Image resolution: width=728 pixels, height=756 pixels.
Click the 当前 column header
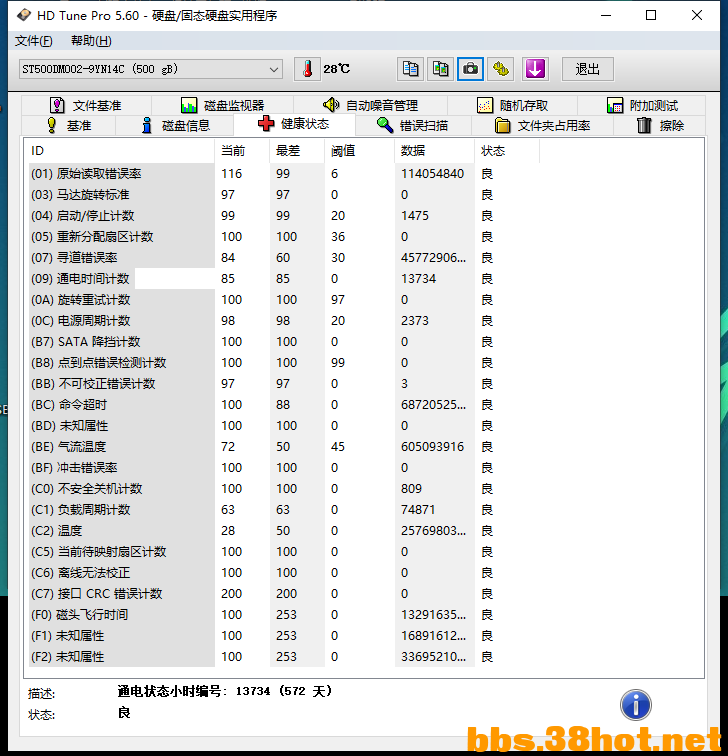tap(242, 151)
